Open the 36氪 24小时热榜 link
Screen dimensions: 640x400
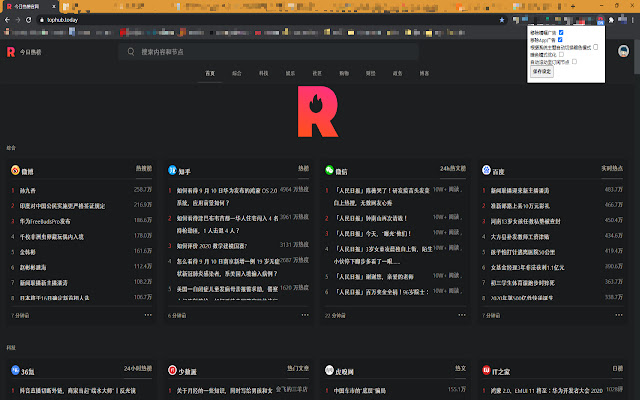click(x=138, y=368)
